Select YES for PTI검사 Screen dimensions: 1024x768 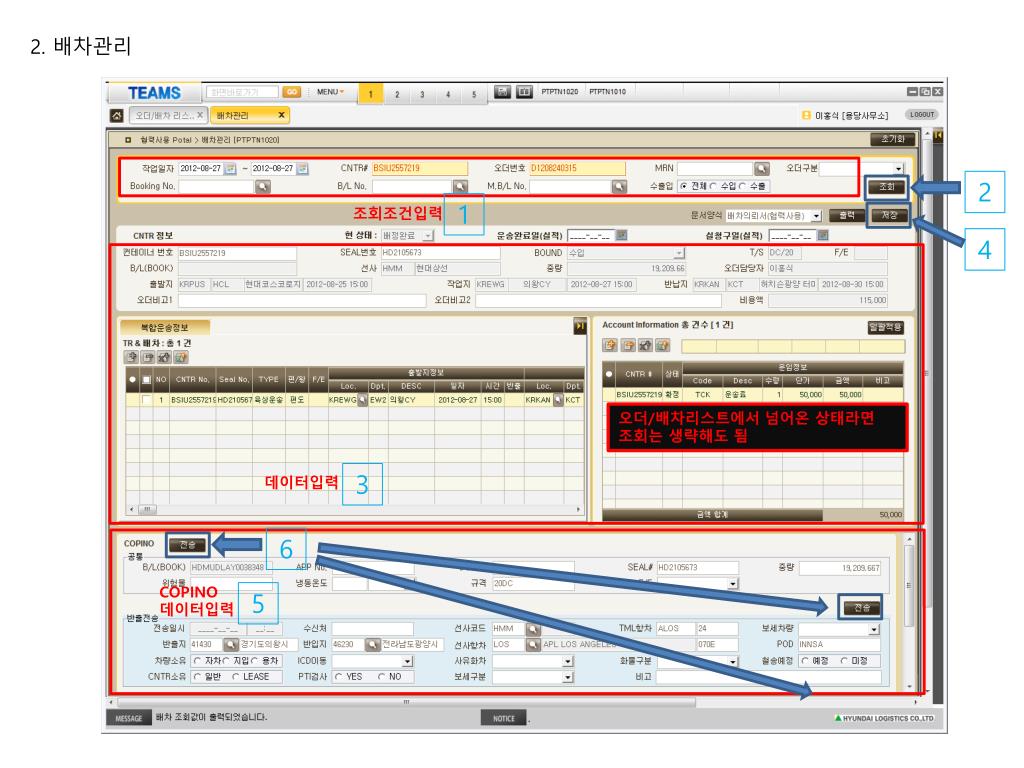pyautogui.click(x=338, y=677)
